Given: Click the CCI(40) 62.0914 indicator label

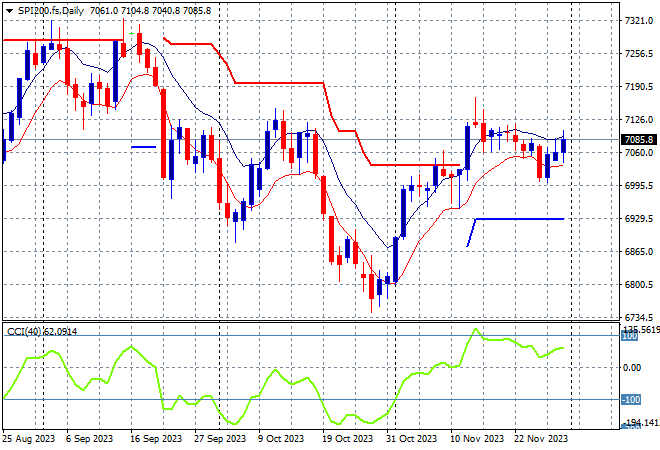Looking at the screenshot, I should [x=42, y=332].
